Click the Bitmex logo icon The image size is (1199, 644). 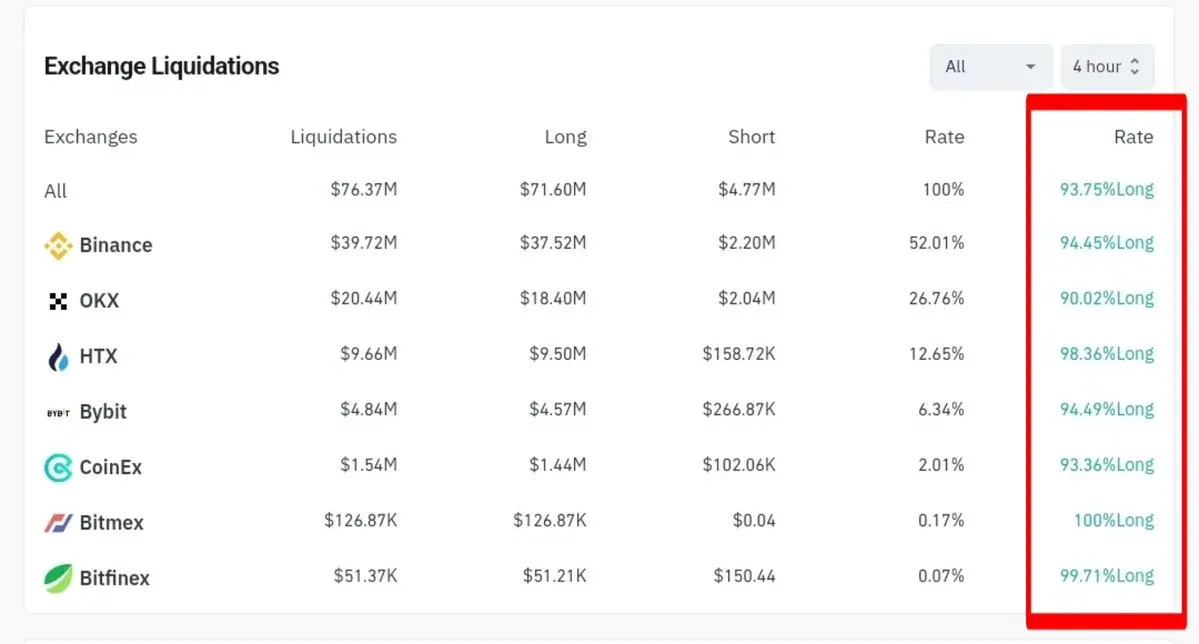click(58, 523)
